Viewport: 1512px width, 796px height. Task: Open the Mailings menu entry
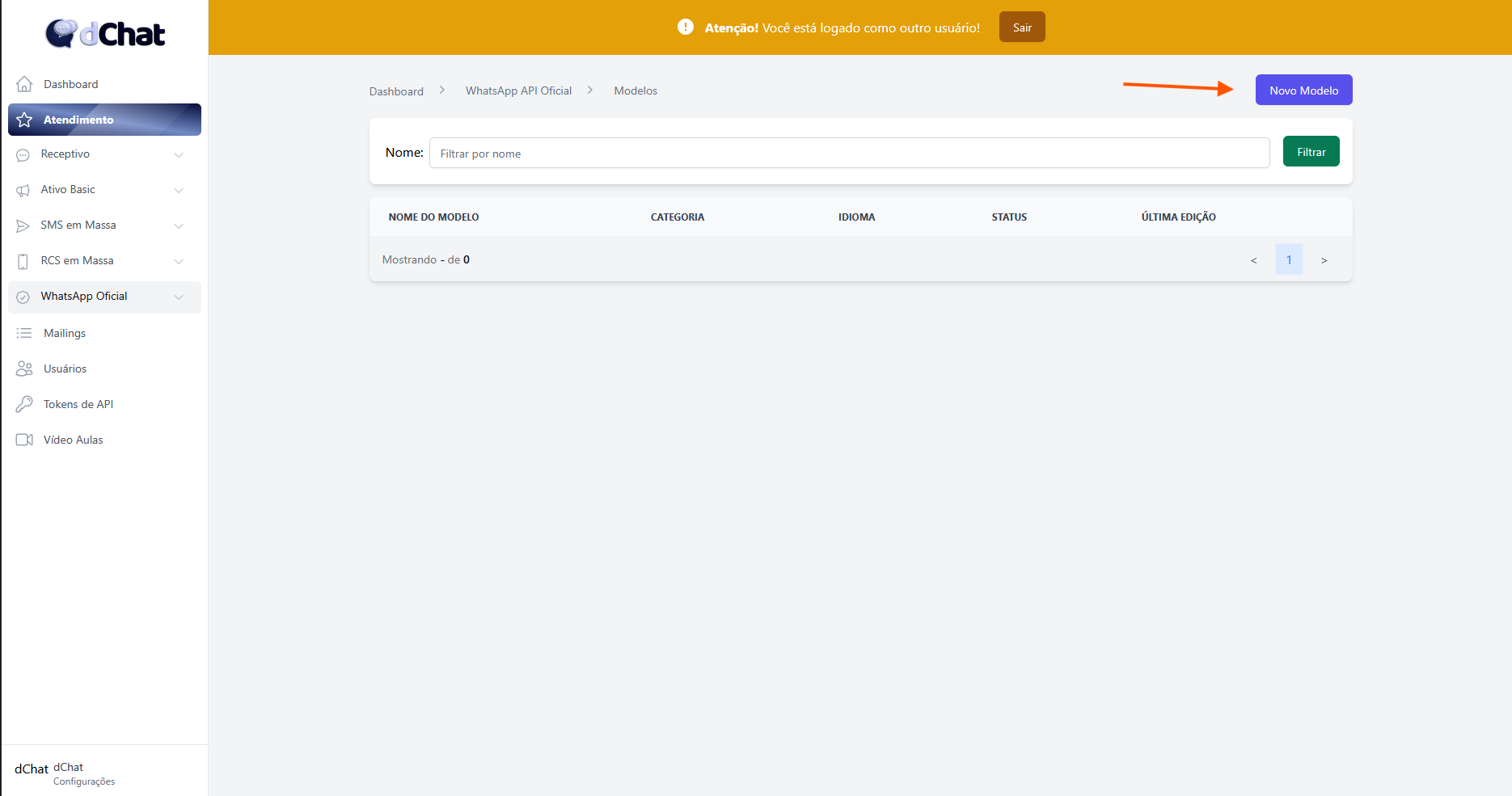(65, 333)
